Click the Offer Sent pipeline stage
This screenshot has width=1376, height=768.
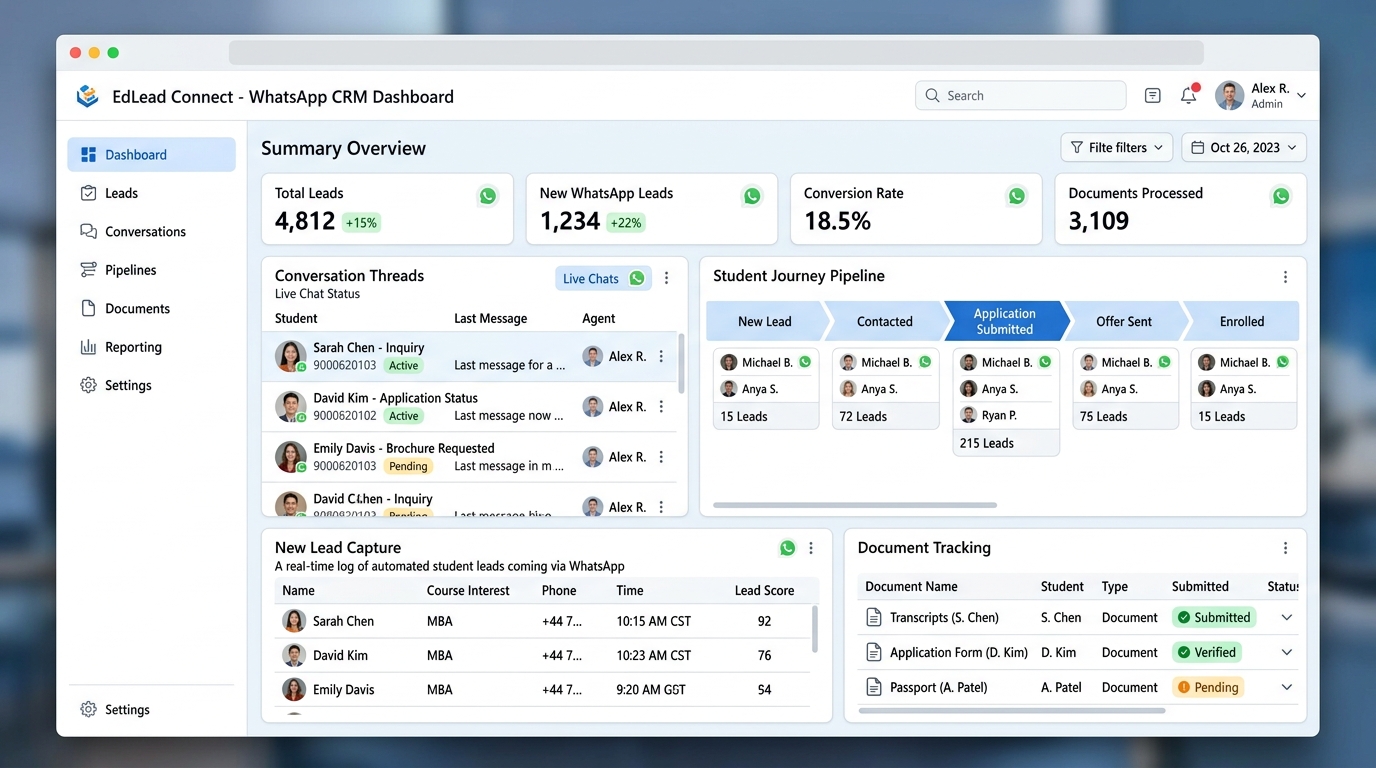click(1124, 321)
